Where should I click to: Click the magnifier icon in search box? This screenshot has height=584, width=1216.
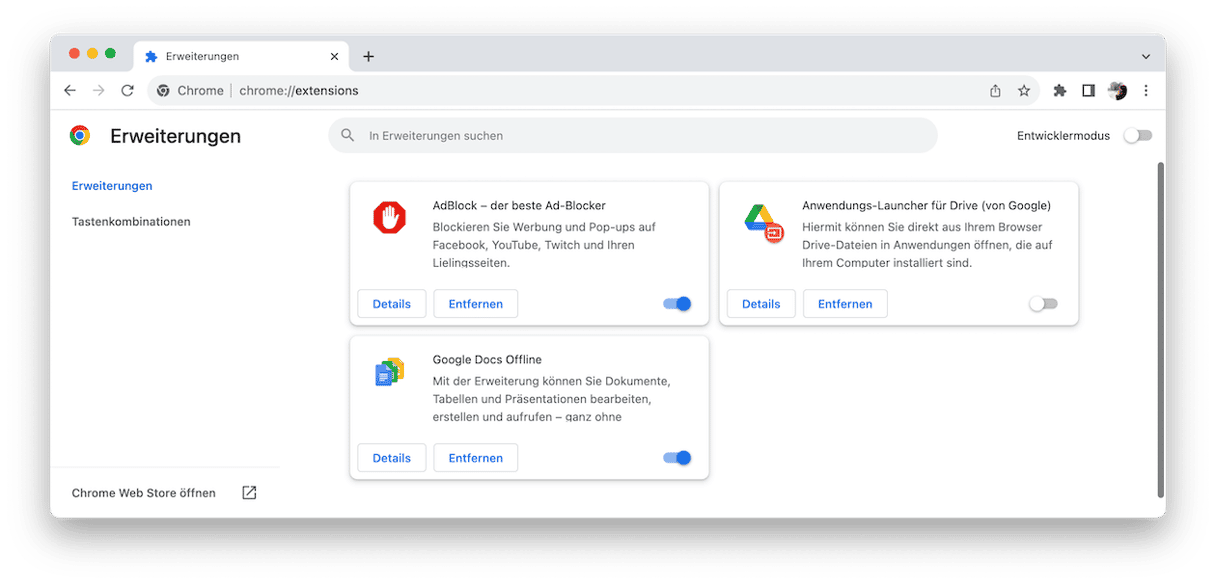click(x=348, y=135)
